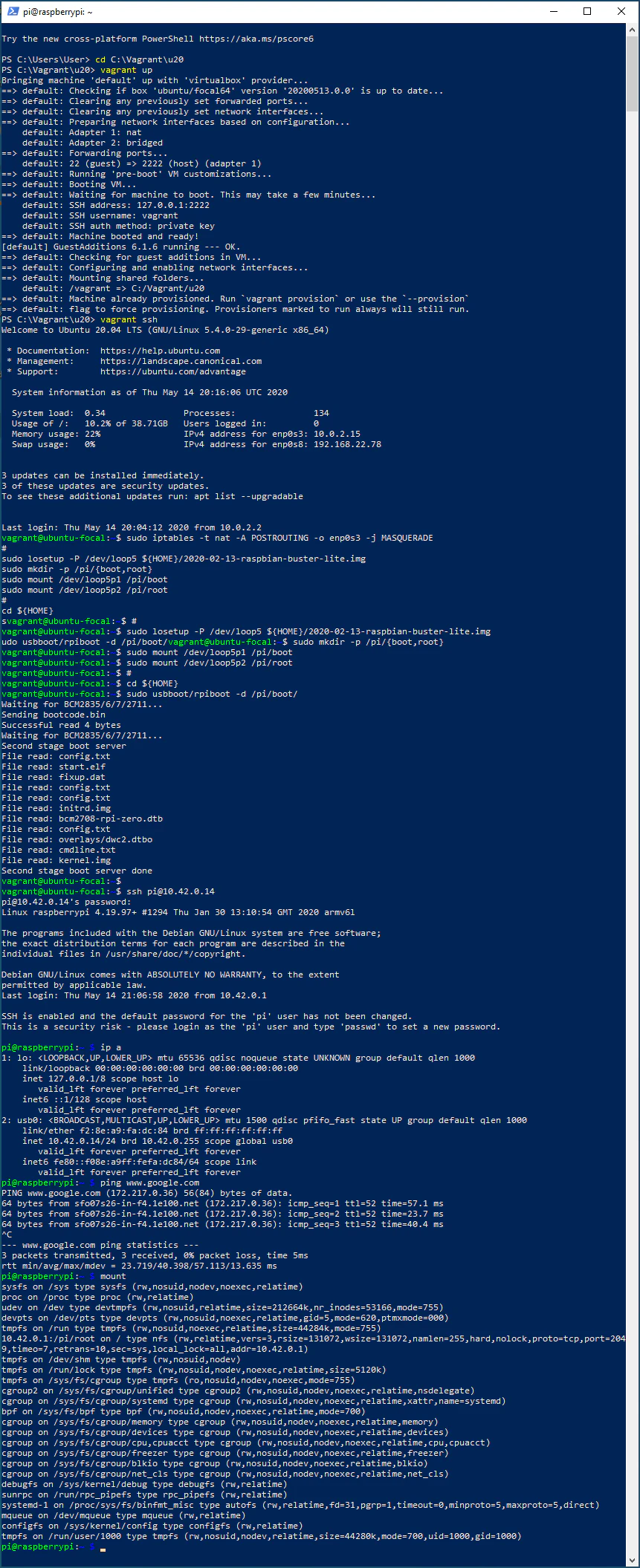This screenshot has height=1568, width=640.
Task: Click the 'cd C:\Vagrant\u20' command
Action: (x=139, y=59)
